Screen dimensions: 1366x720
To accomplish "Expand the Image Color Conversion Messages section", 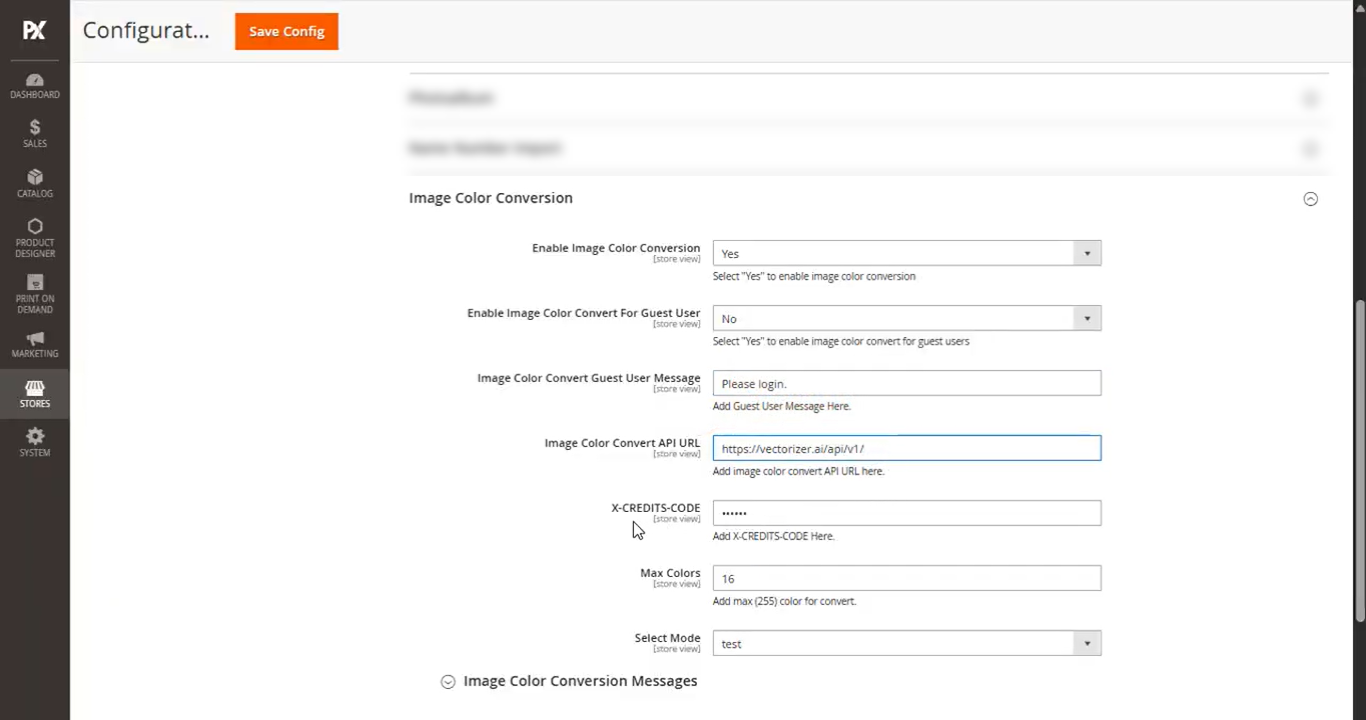I will click(x=448, y=682).
